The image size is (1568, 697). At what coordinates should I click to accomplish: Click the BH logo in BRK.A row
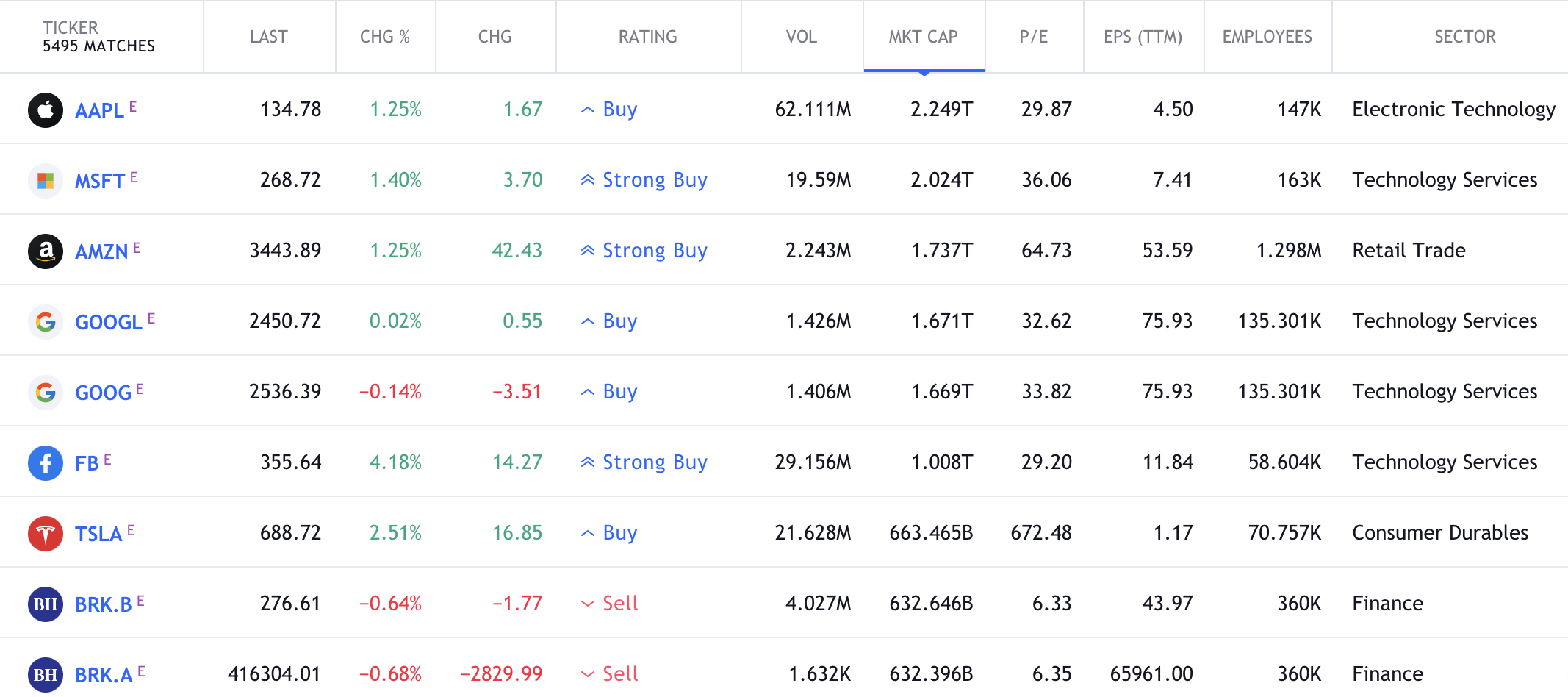(46, 675)
